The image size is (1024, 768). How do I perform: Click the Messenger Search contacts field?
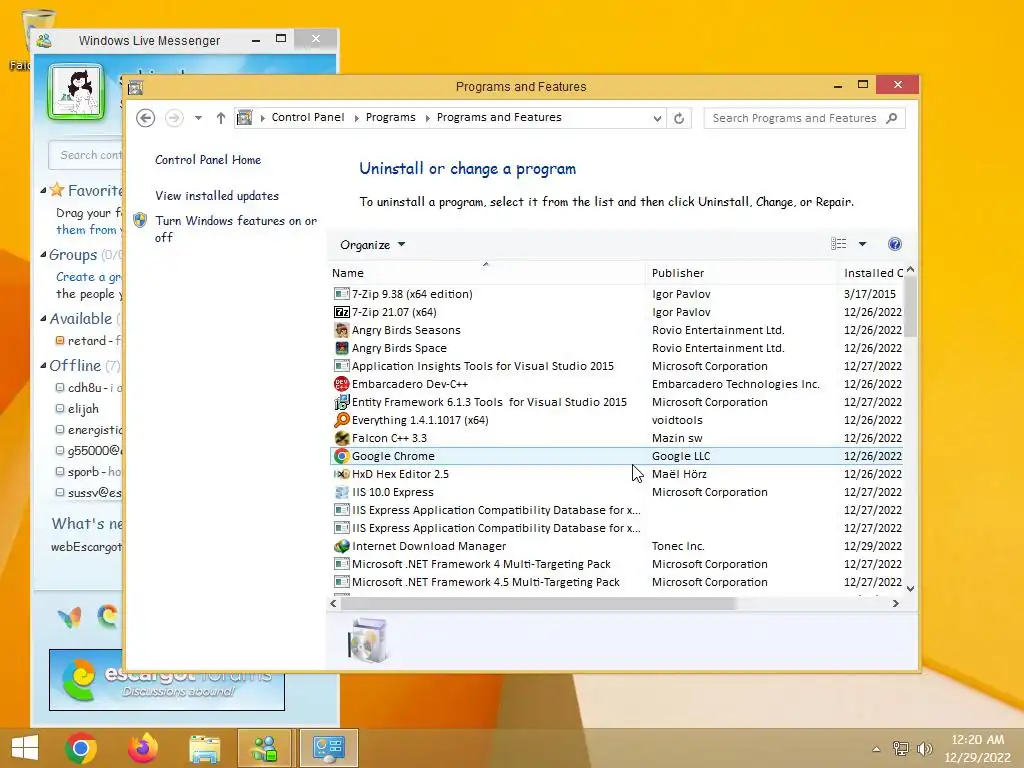click(x=88, y=155)
